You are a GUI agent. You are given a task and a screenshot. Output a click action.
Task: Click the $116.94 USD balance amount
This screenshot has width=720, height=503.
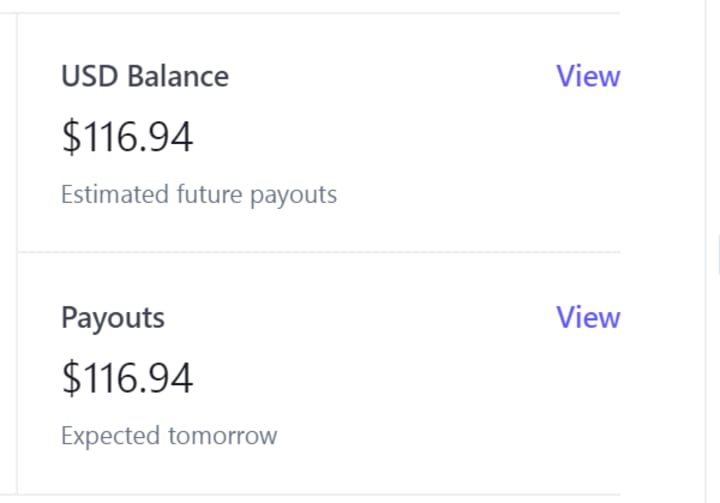(x=127, y=136)
